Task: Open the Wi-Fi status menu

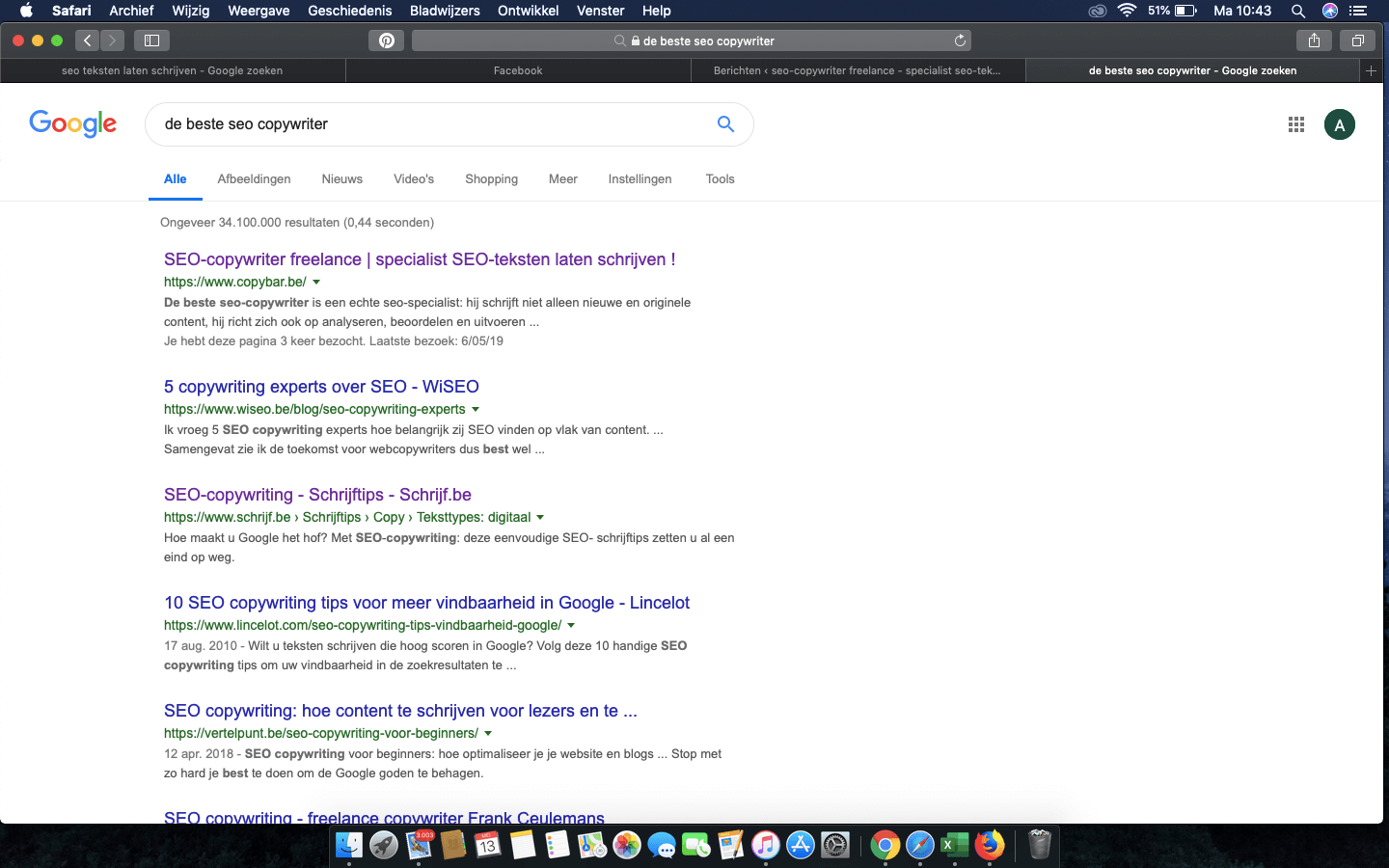Action: click(x=1127, y=11)
